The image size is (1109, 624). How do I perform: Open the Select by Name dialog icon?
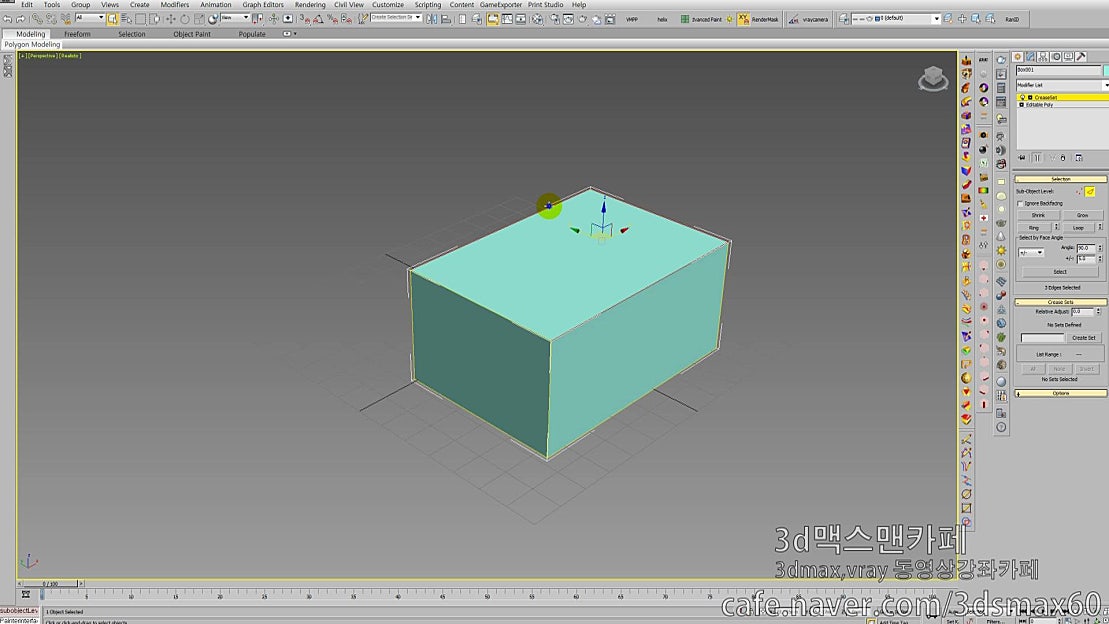(127, 18)
